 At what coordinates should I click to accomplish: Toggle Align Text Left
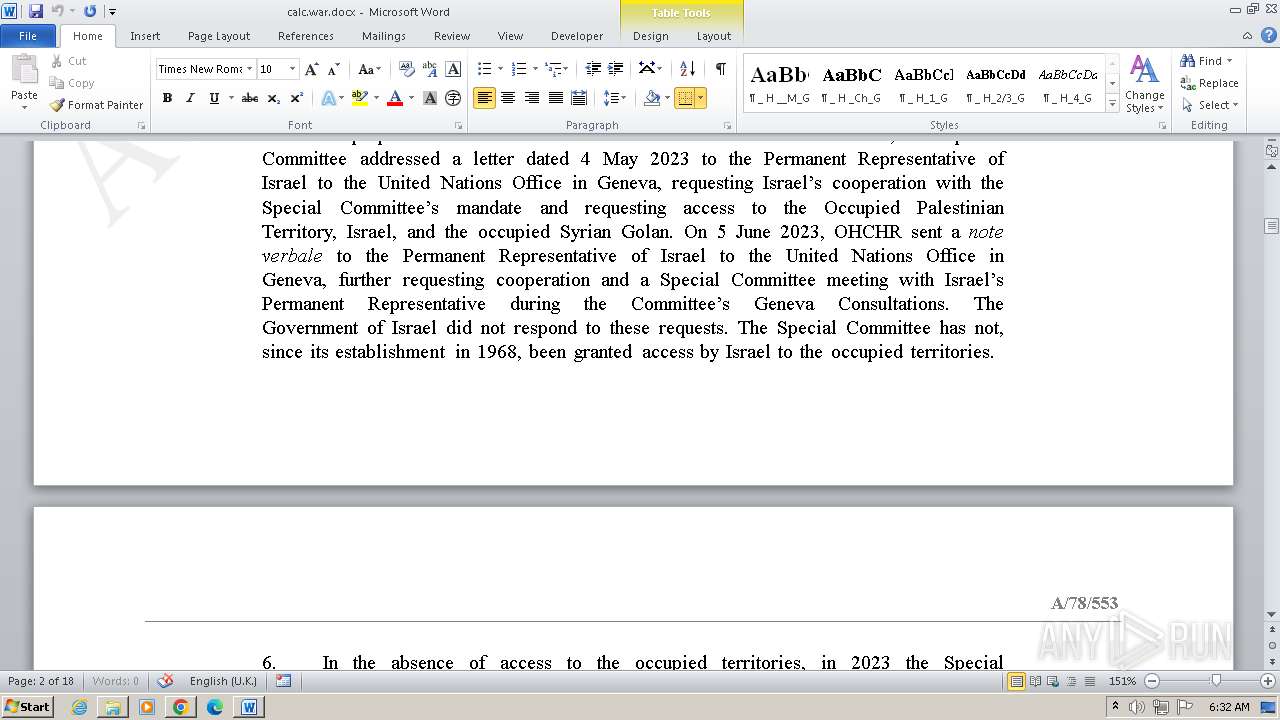pyautogui.click(x=484, y=98)
